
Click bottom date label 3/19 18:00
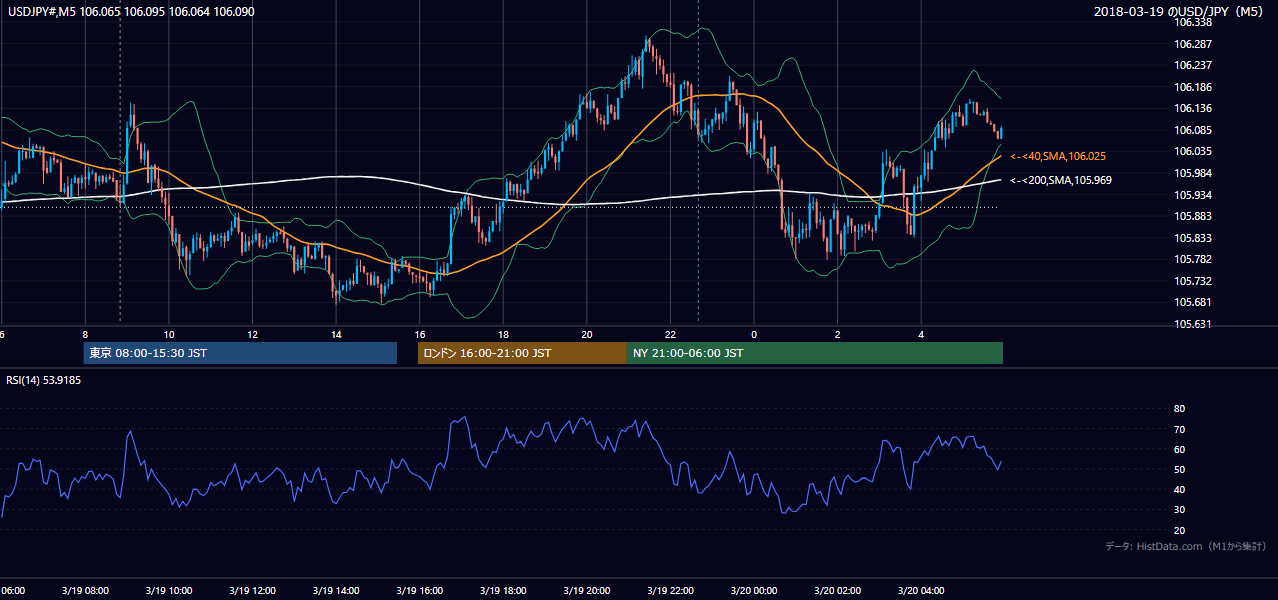(503, 591)
